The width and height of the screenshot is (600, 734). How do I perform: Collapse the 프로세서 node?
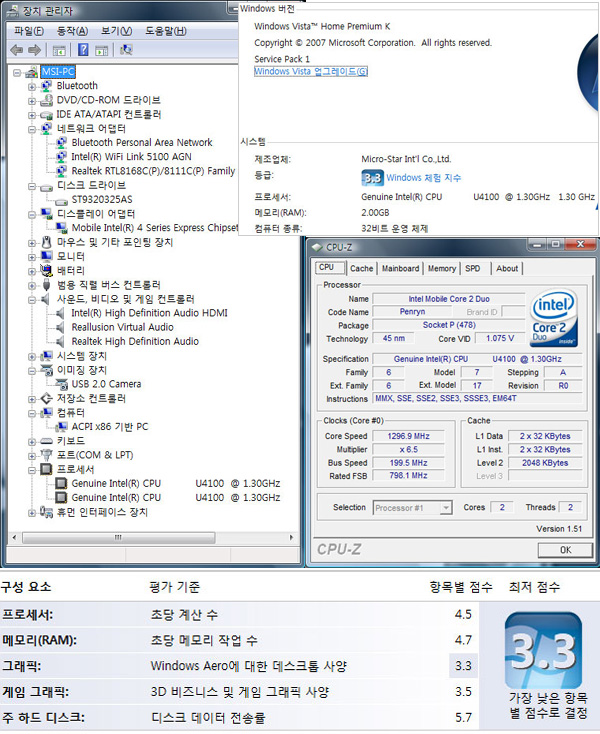(32, 470)
